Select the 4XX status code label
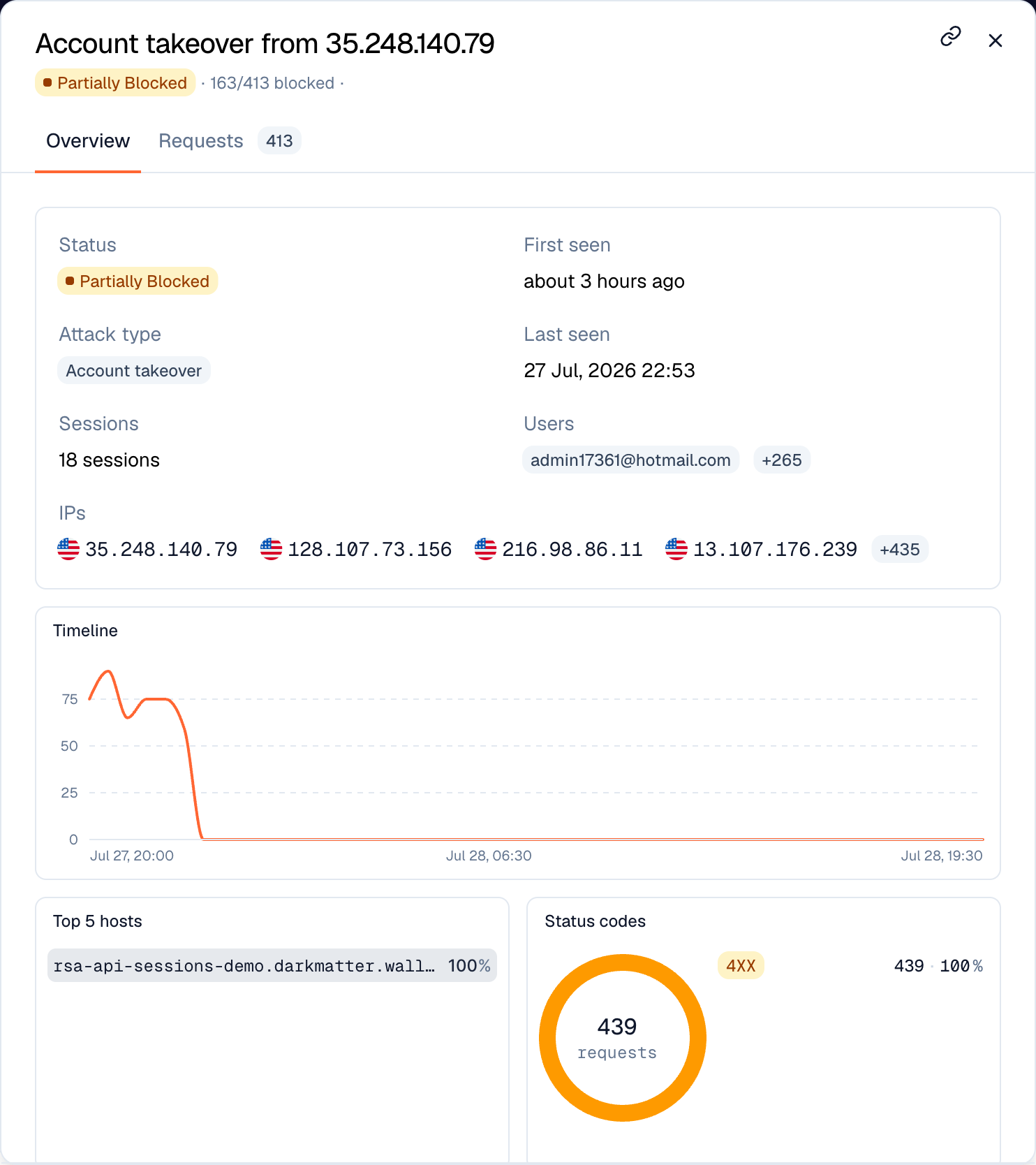 click(741, 965)
